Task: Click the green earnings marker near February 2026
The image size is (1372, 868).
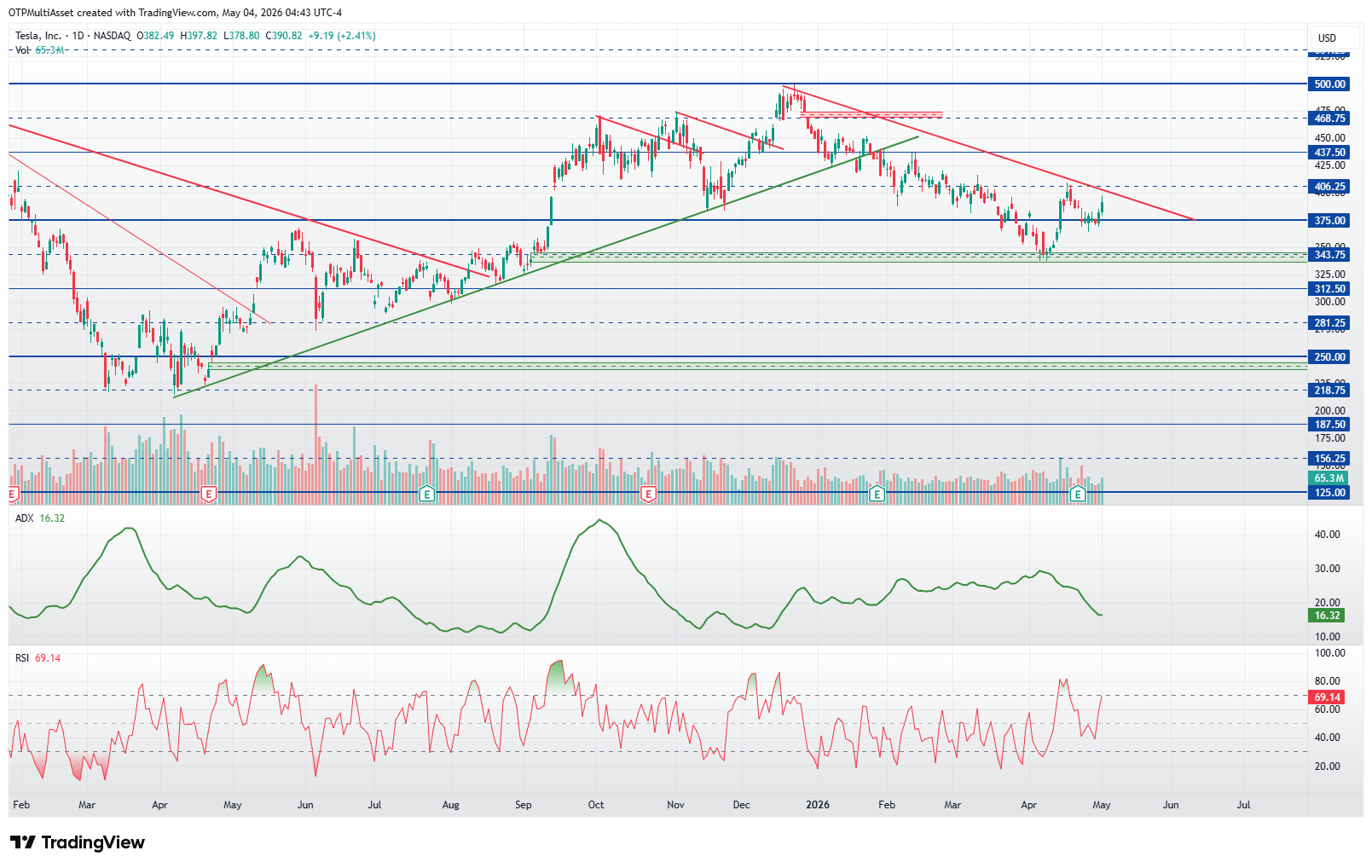Action: tap(877, 494)
